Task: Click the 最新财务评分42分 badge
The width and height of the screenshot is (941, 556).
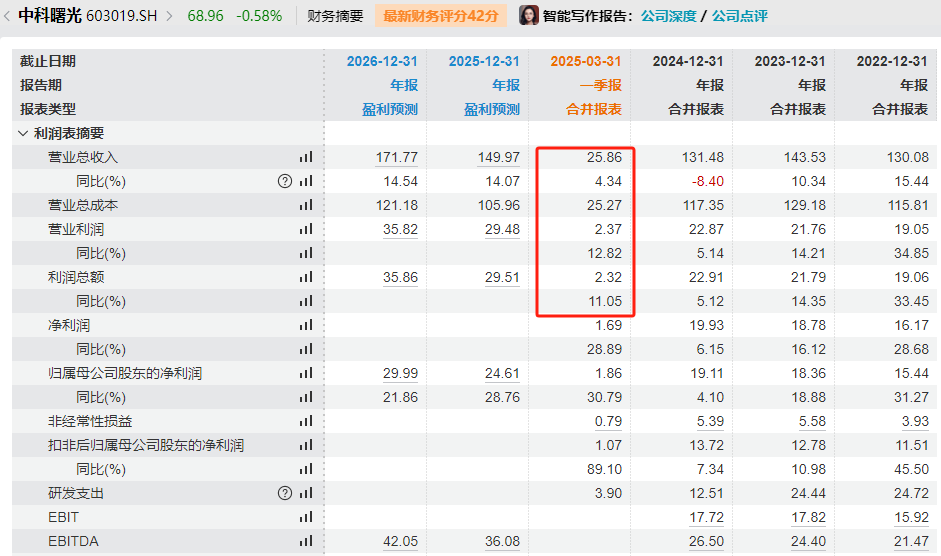Action: pos(441,16)
